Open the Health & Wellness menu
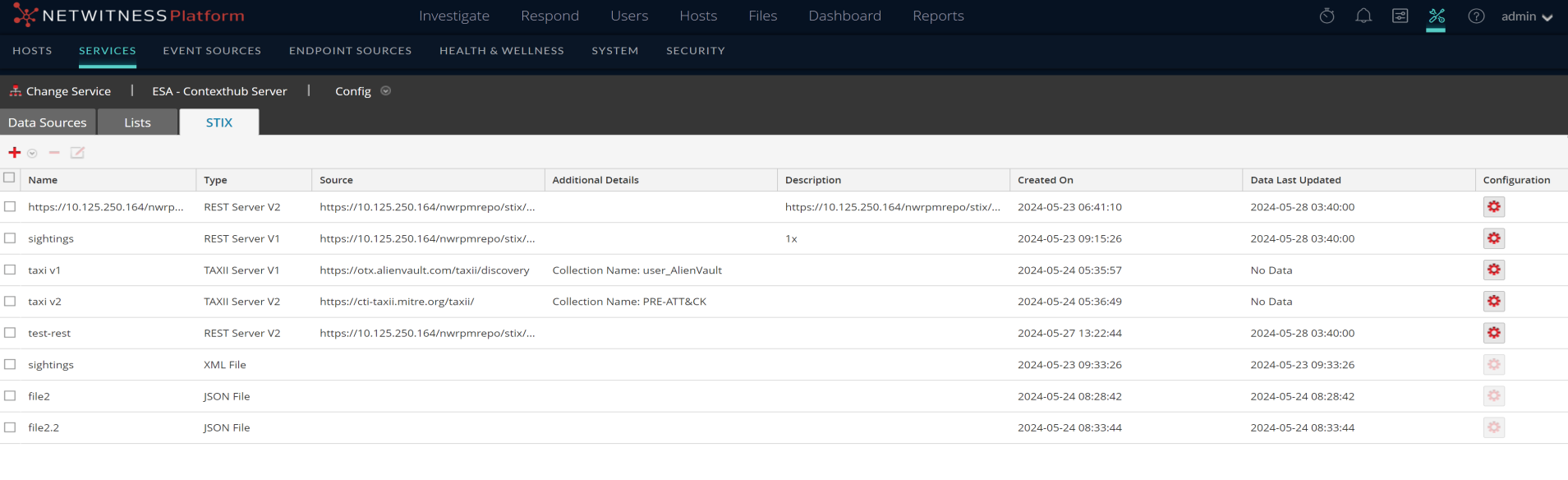Screen dimensions: 1568x480 click(501, 51)
